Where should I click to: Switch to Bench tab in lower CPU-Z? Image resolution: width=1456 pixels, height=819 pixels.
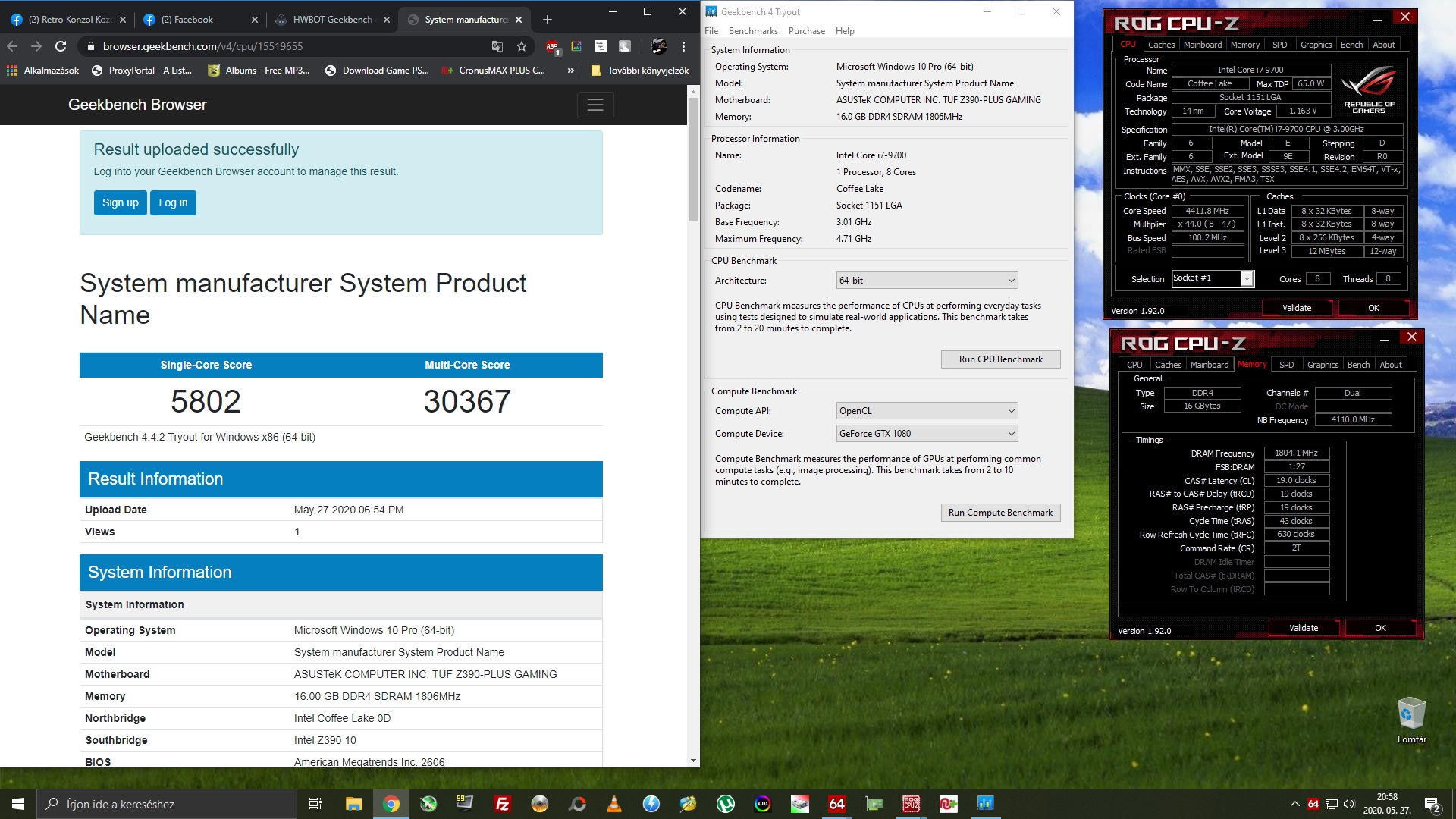click(x=1358, y=365)
